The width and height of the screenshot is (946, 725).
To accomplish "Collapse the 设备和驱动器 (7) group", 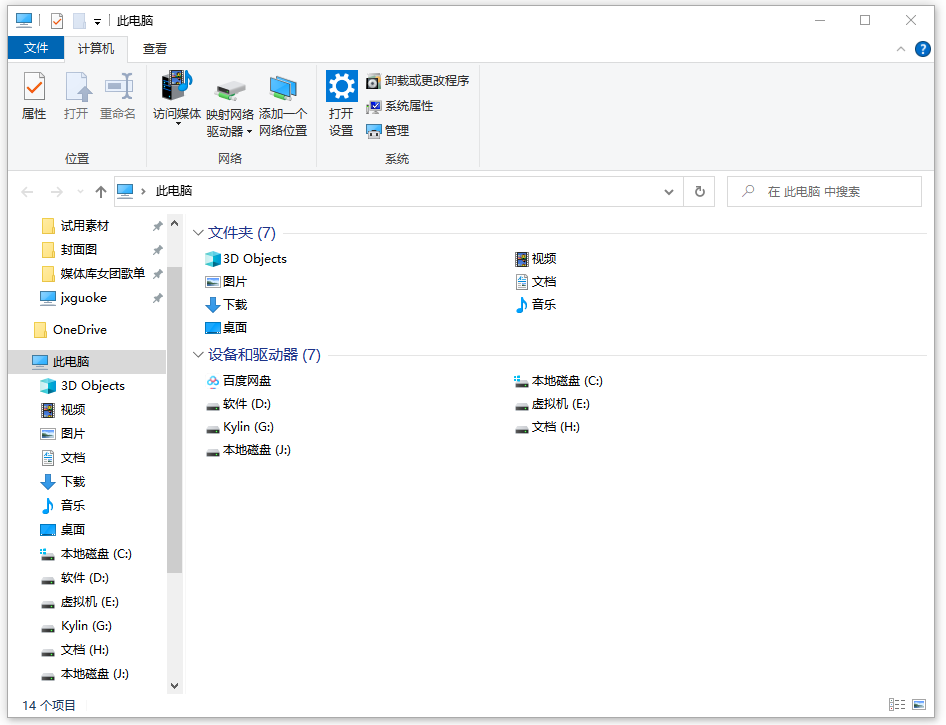I will click(x=198, y=355).
